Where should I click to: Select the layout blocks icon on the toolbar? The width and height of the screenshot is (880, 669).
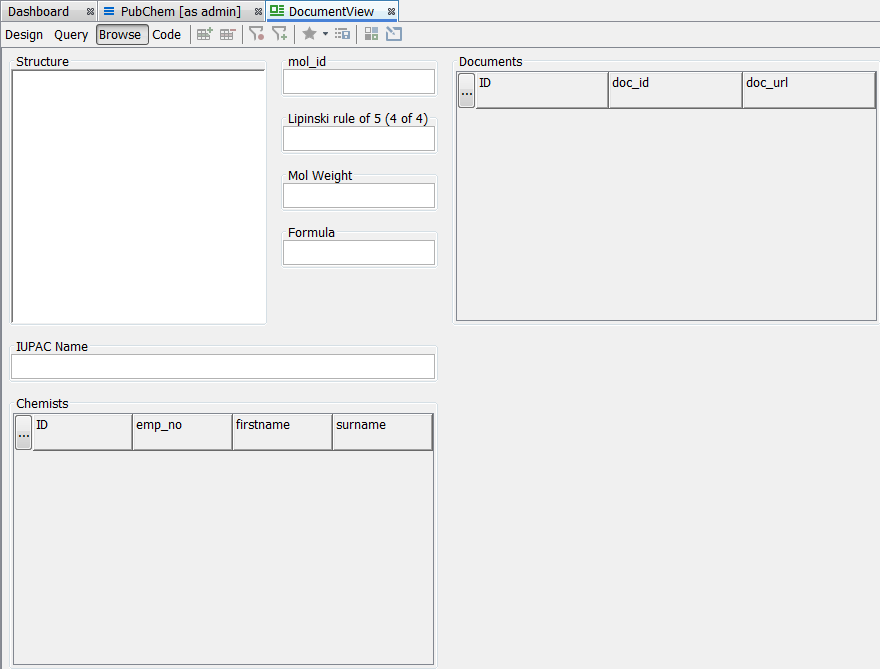[x=371, y=33]
